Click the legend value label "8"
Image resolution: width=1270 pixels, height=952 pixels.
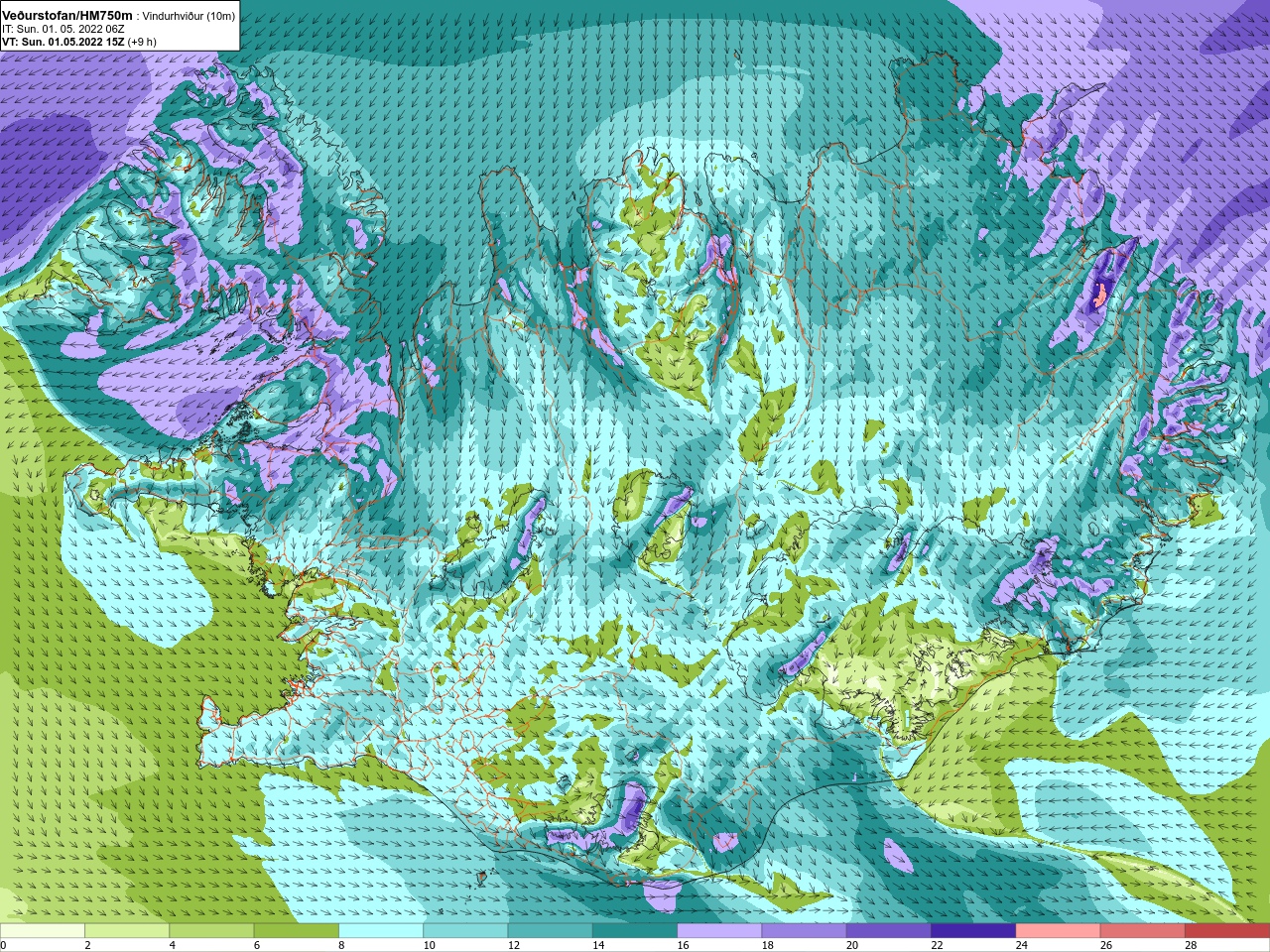click(341, 945)
